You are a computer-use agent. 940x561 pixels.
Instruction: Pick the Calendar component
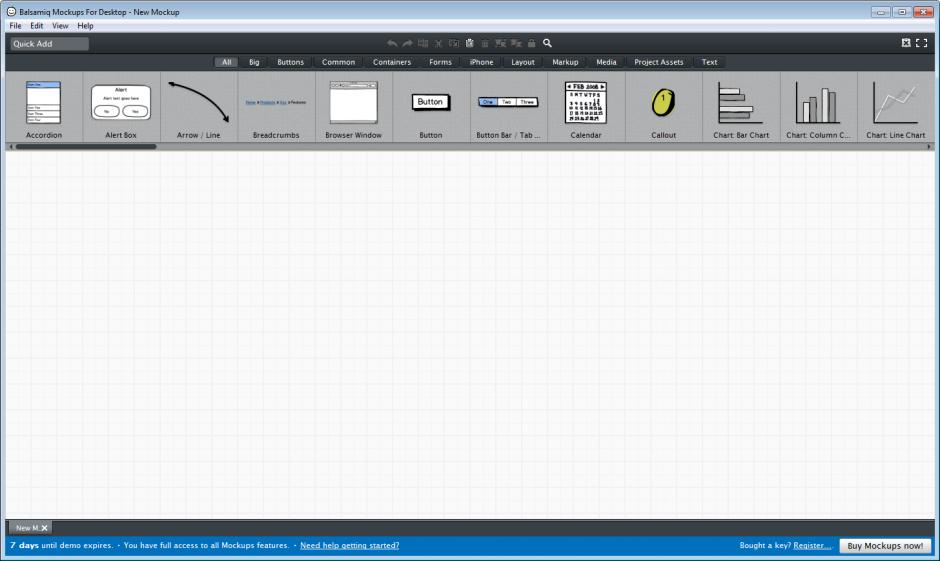586,108
